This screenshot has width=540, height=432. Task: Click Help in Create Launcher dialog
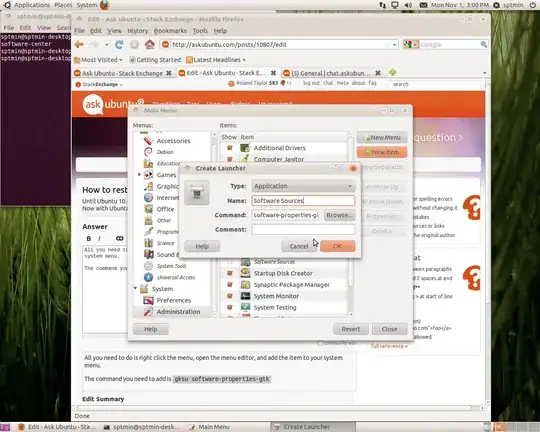click(202, 246)
